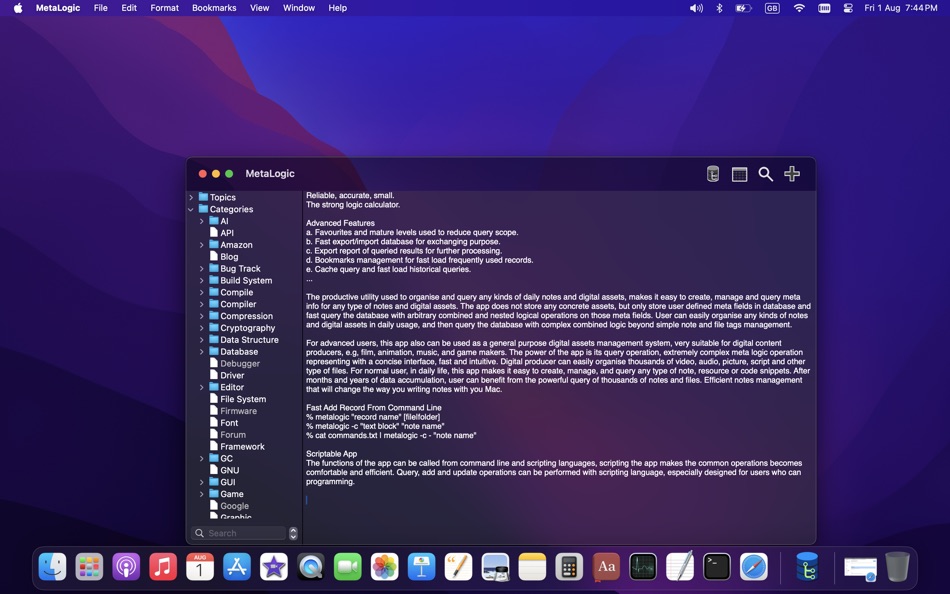The width and height of the screenshot is (950, 594).
Task: Expand the Bug Track category
Action: 202,269
